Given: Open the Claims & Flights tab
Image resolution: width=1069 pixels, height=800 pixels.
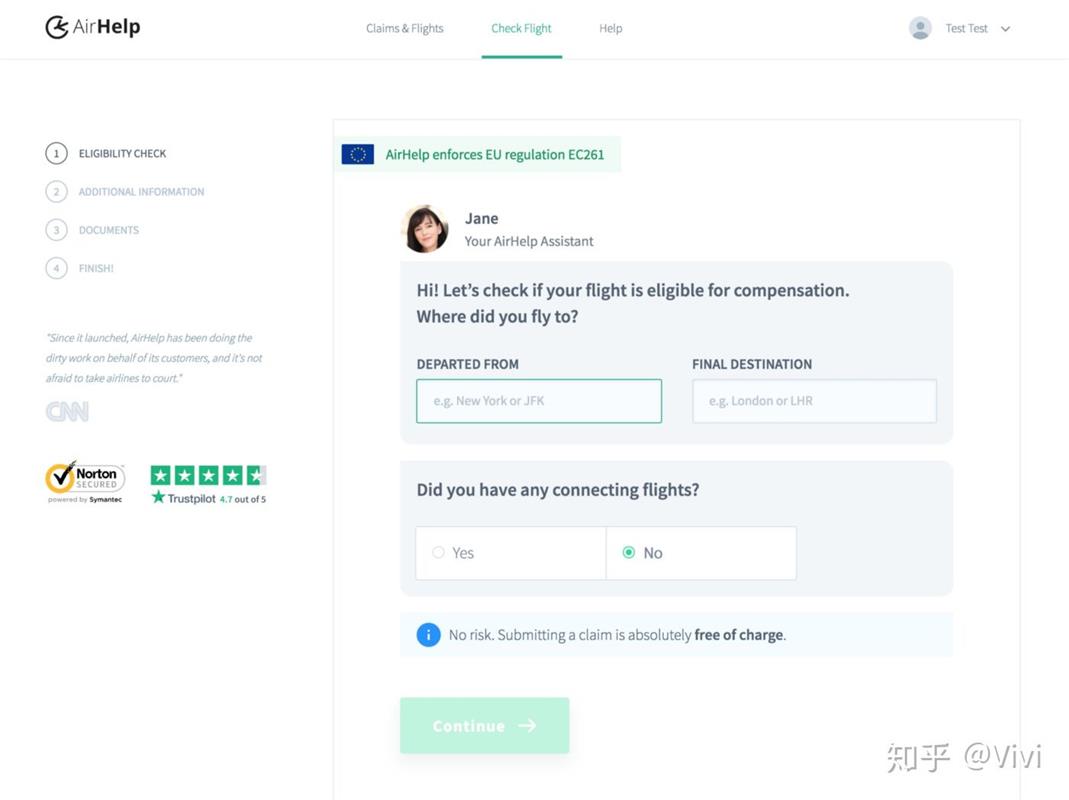Looking at the screenshot, I should 404,28.
